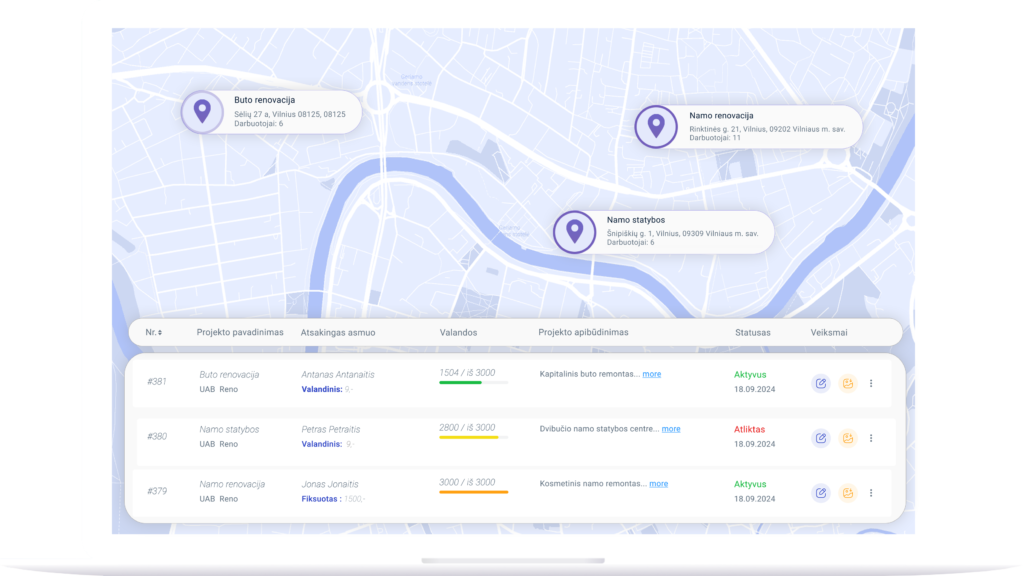Open kebab menu on Namo statybos row
Viewport: 1024px width, 576px height.
coord(871,437)
